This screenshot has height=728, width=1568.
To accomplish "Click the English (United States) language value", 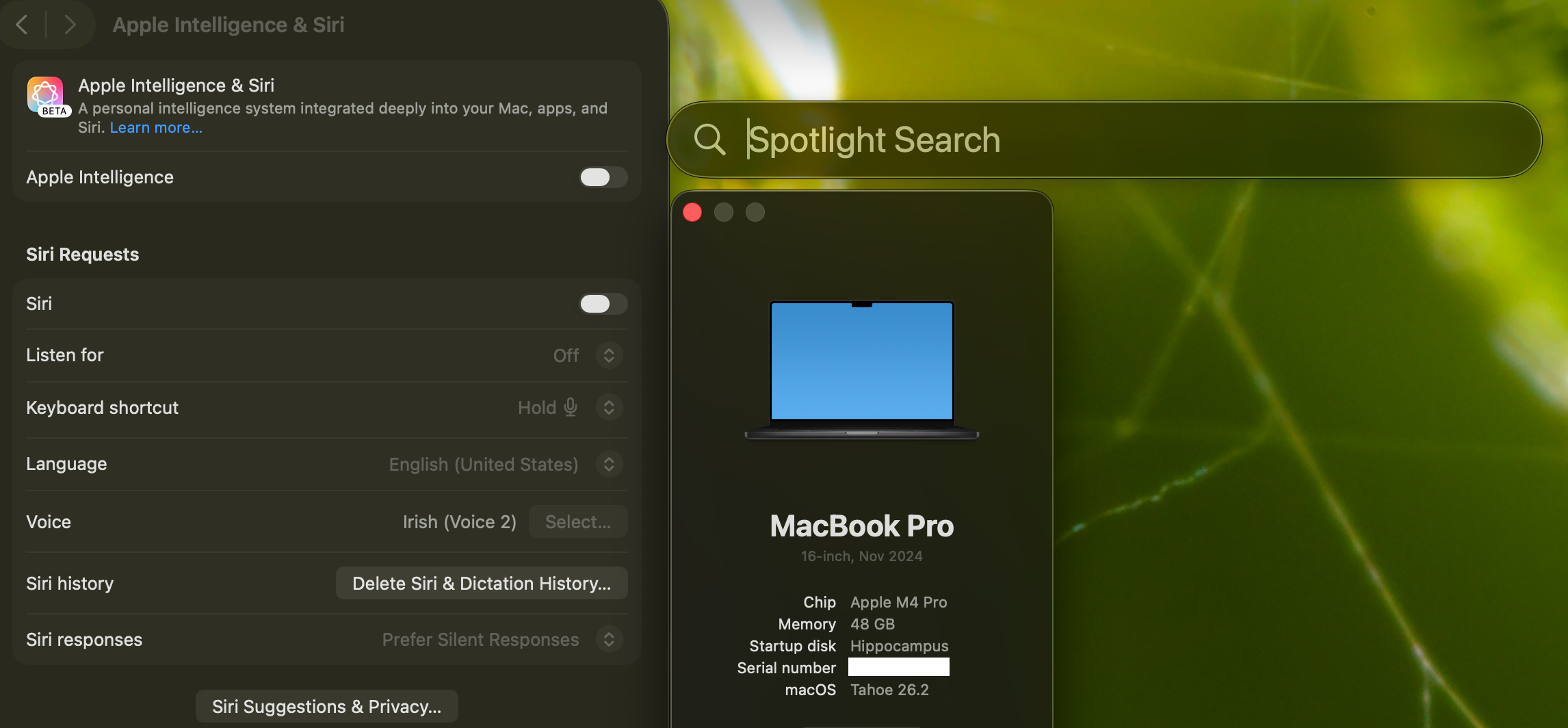I will click(484, 465).
